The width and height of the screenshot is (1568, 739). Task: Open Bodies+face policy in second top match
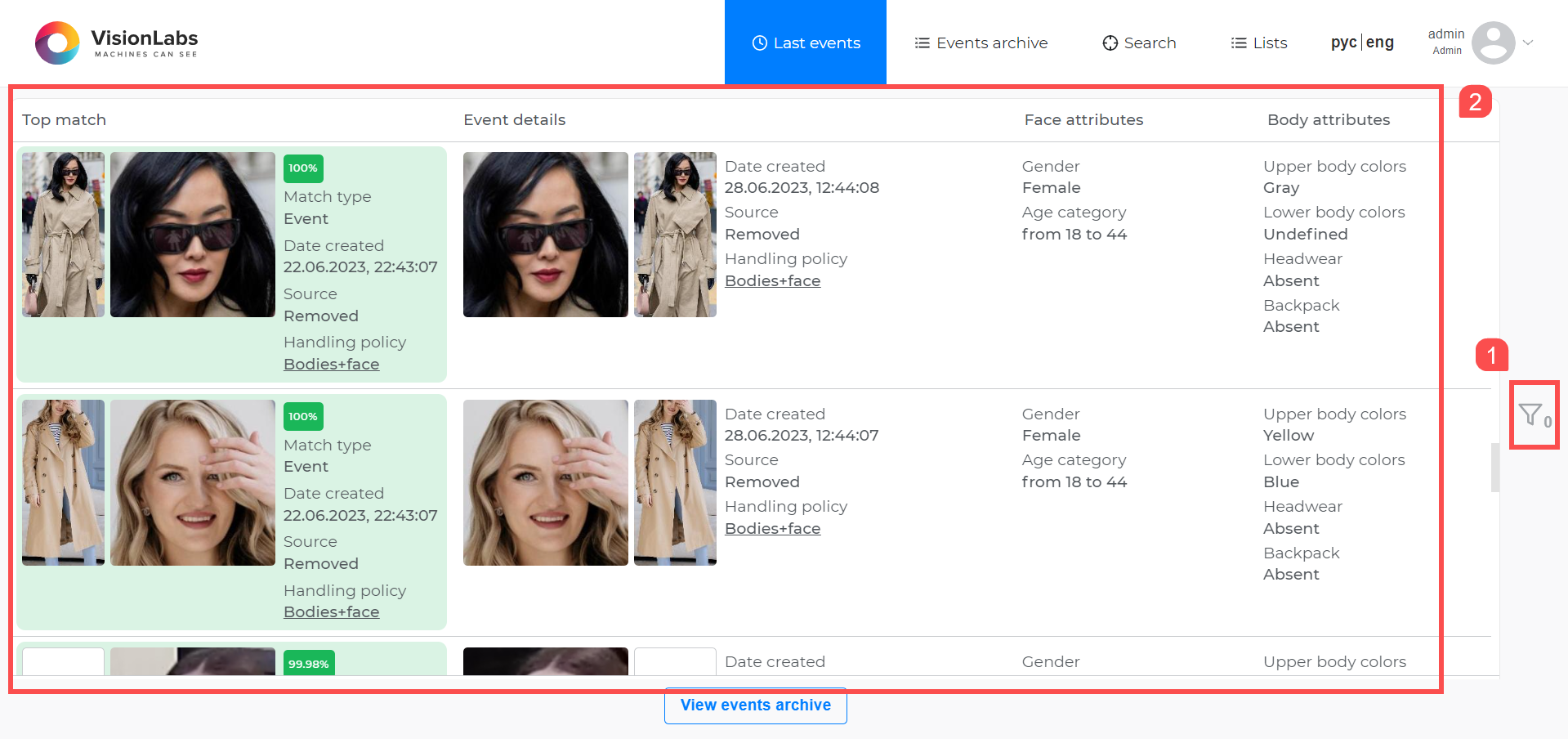pos(331,611)
